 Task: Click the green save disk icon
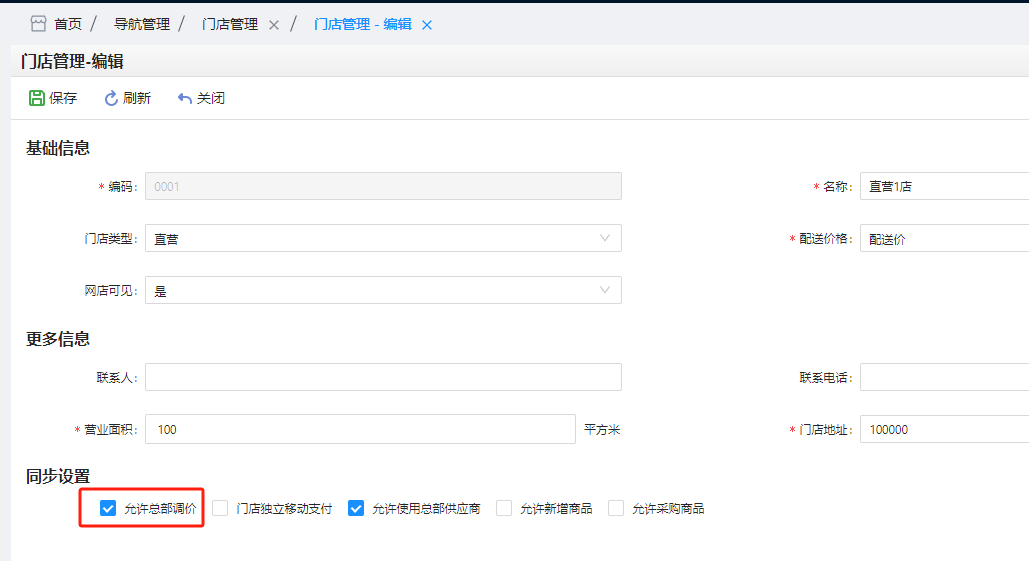click(36, 98)
